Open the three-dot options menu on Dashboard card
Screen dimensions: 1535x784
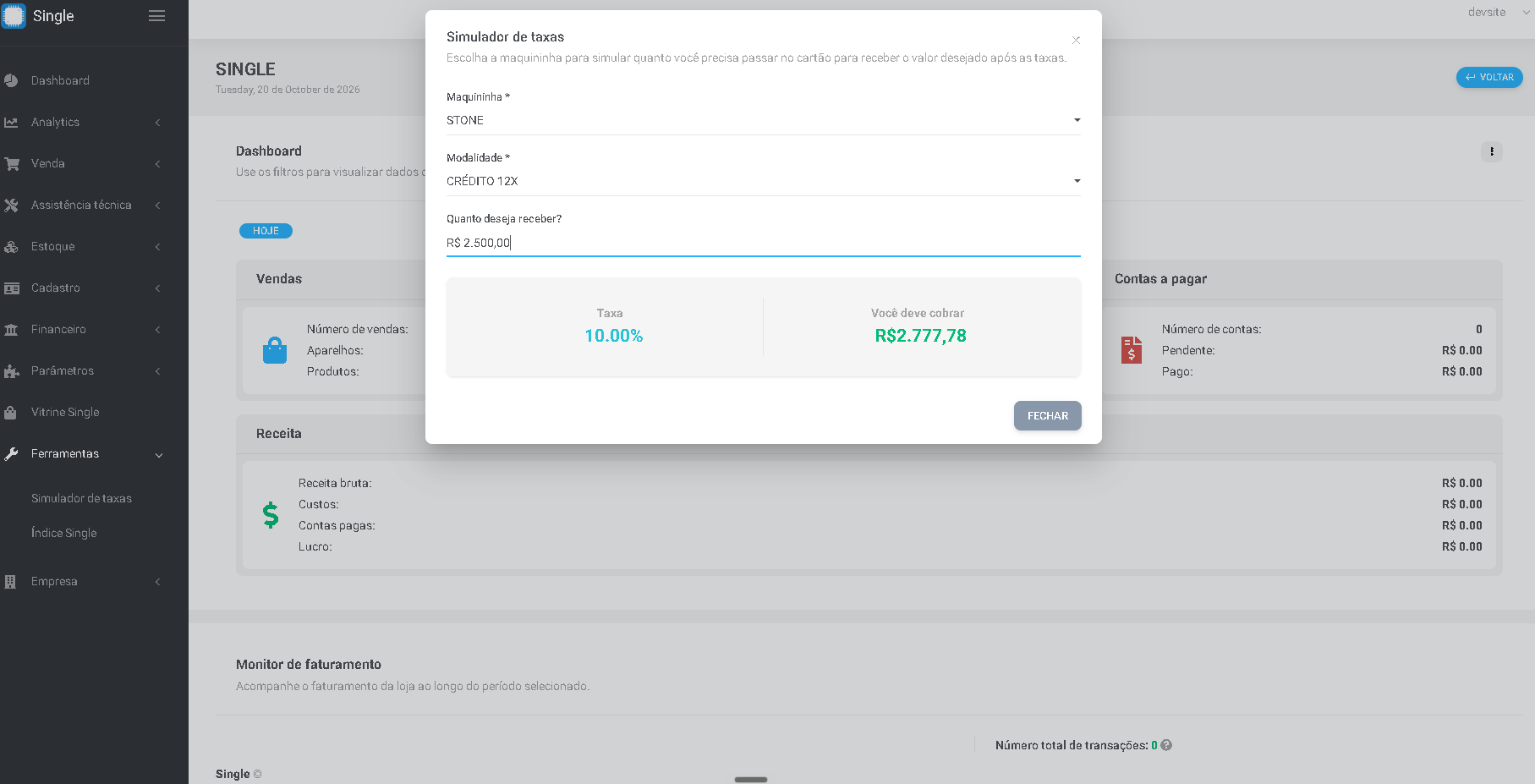click(x=1491, y=151)
